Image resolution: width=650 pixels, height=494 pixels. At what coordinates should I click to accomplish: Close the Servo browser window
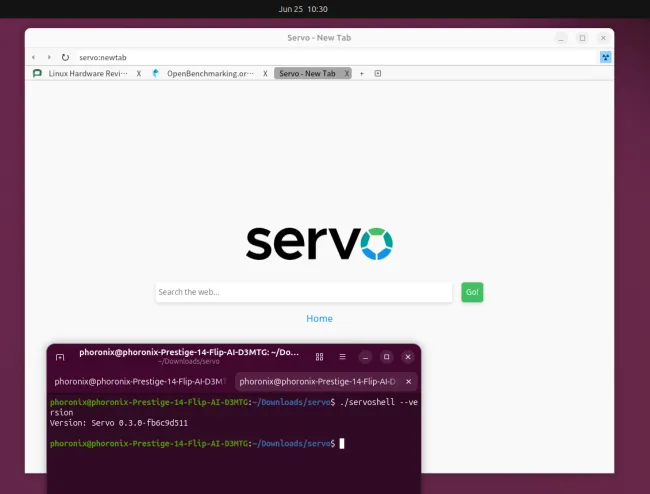click(603, 38)
